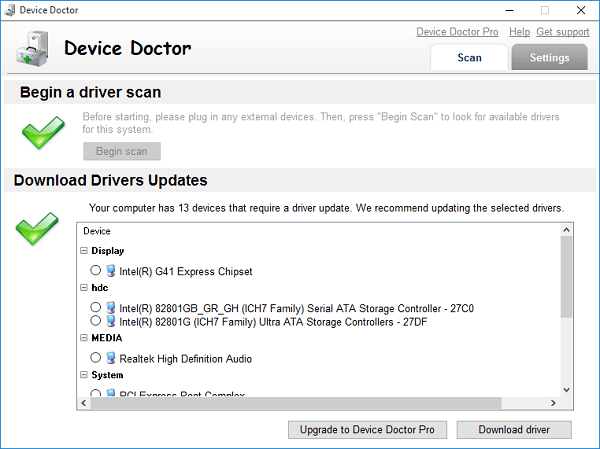Select Intel(R) 82801G Ultra ATA Storage Controllers text
Viewport: 600px width, 449px height.
273,322
